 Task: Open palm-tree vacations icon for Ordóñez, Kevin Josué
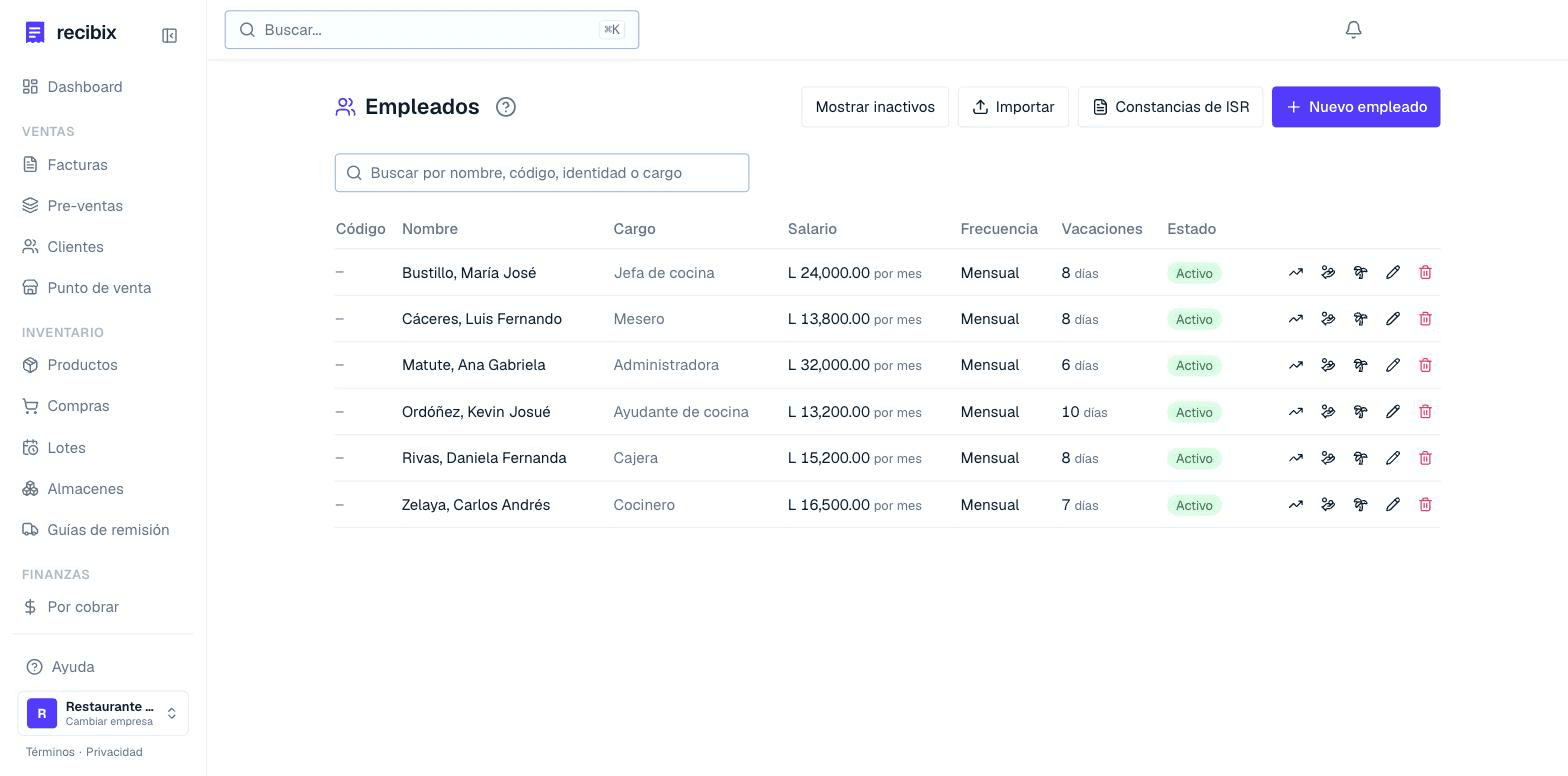(x=1360, y=412)
